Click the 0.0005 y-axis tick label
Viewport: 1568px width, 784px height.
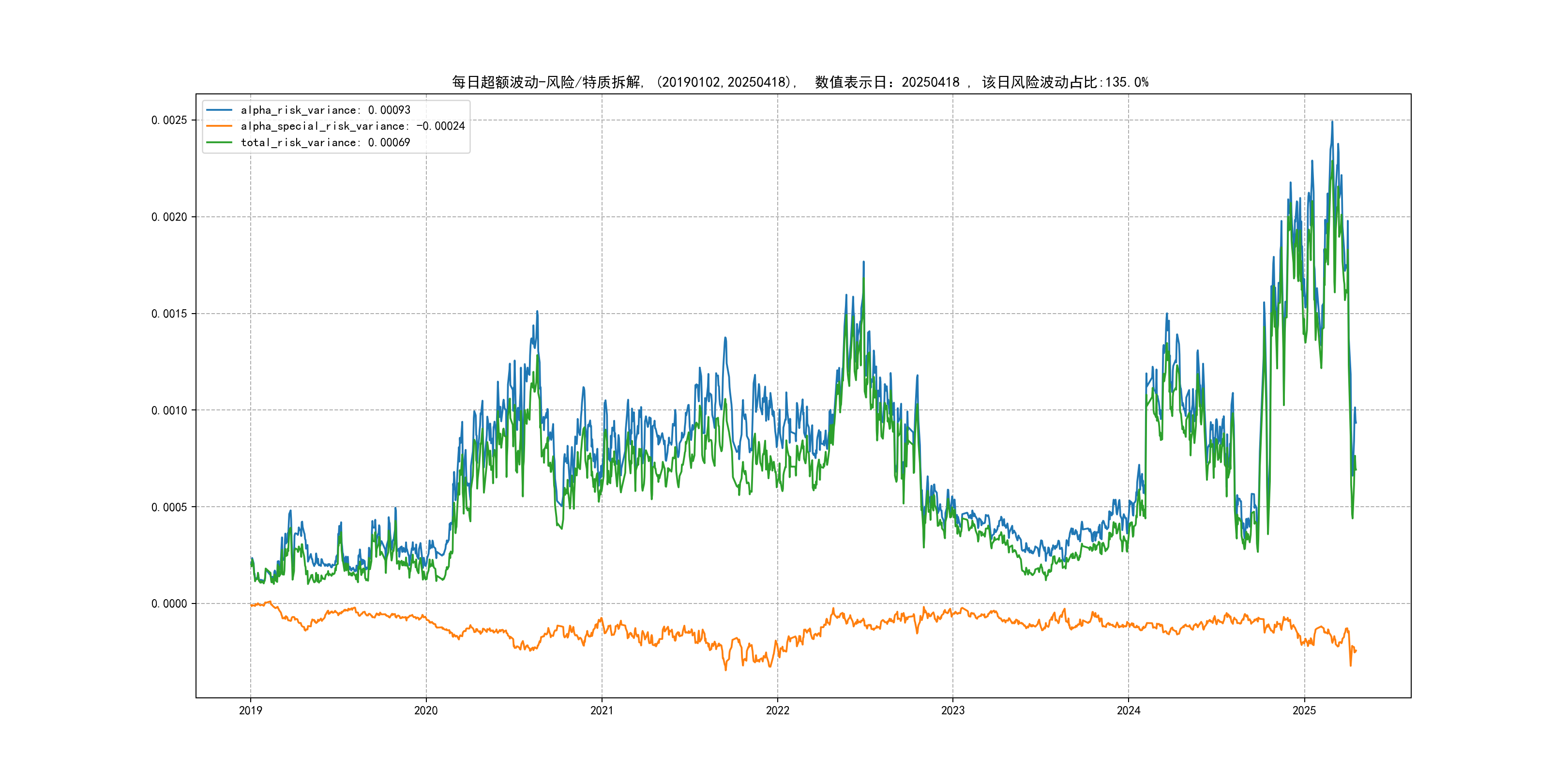click(x=169, y=507)
